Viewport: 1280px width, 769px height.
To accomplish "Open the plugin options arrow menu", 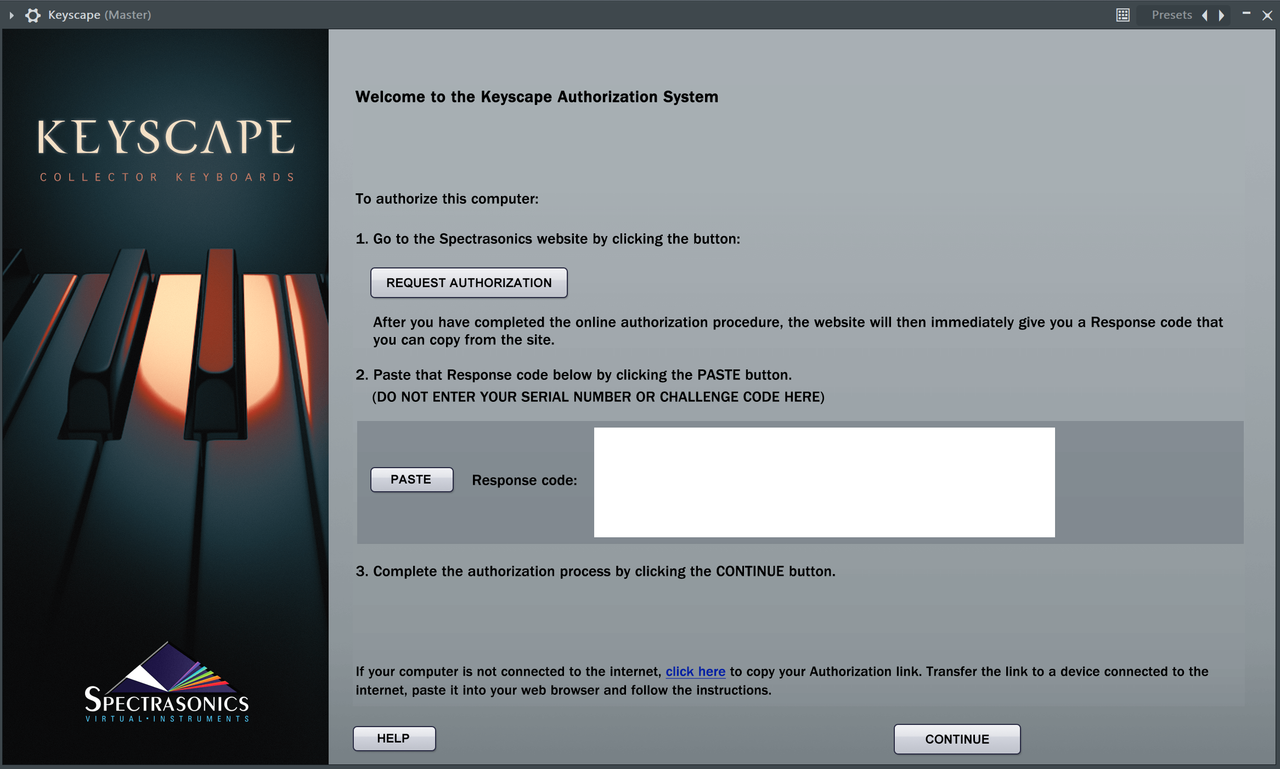I will coord(12,15).
